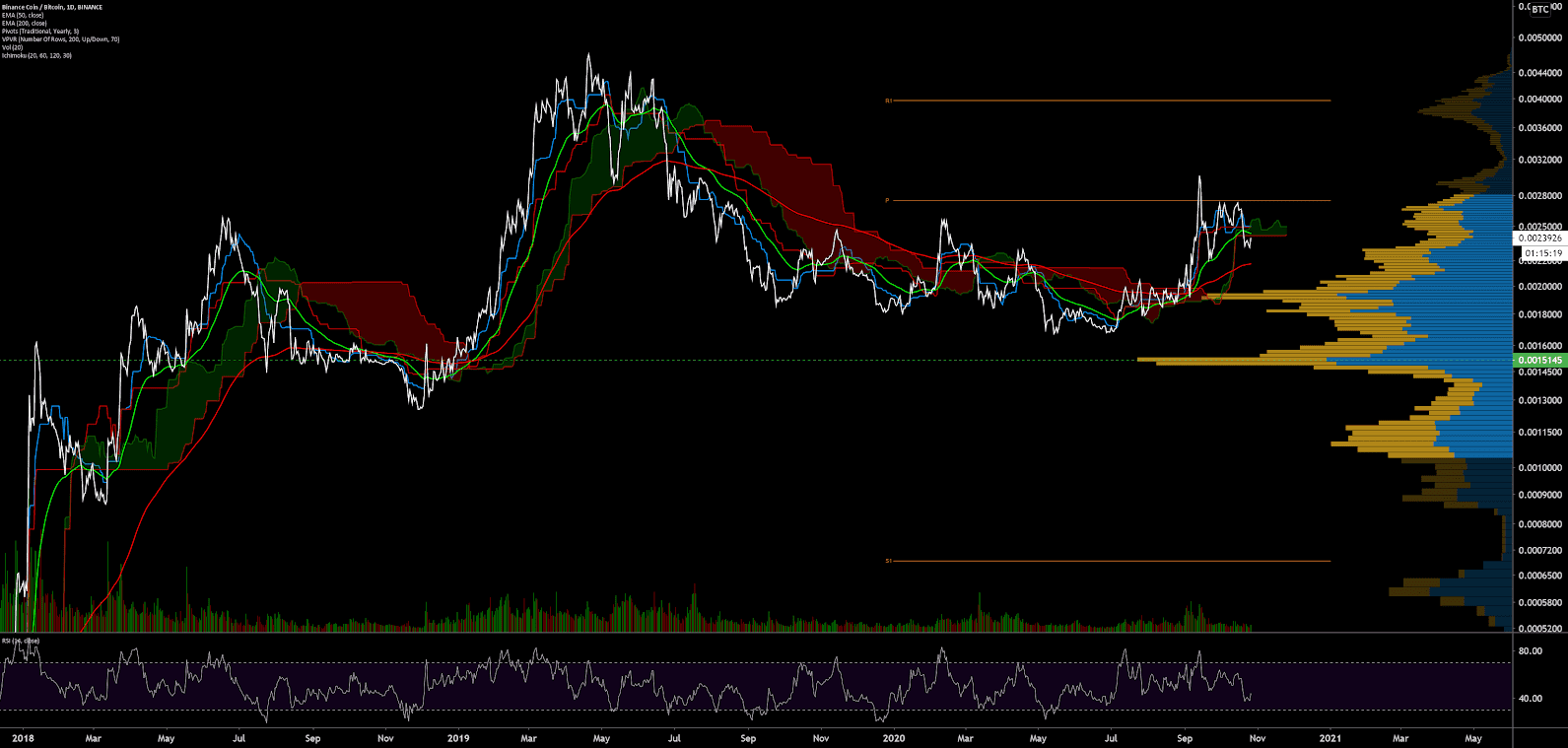Viewport: 1568px width, 748px height.
Task: Select the Vol (20) indicator legend
Action: (x=12, y=47)
